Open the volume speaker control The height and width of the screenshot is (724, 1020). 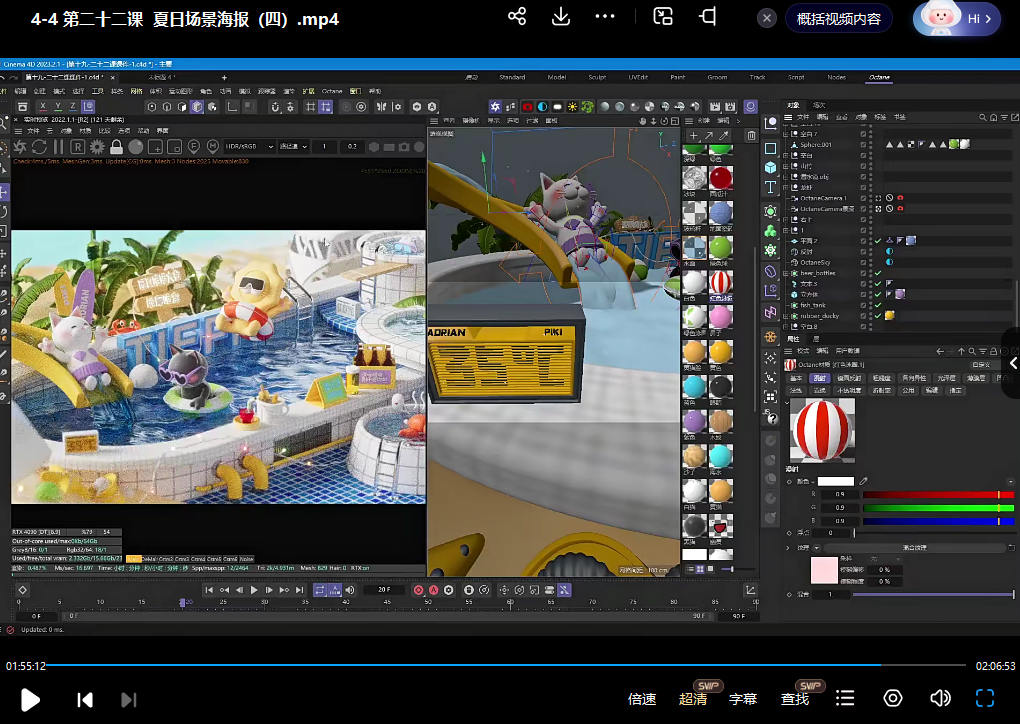point(940,698)
